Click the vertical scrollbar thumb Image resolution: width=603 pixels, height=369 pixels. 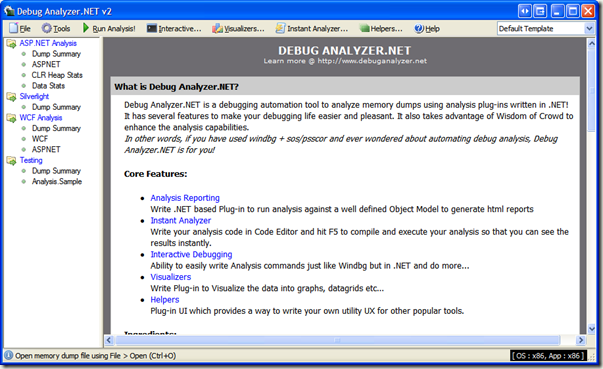click(591, 91)
